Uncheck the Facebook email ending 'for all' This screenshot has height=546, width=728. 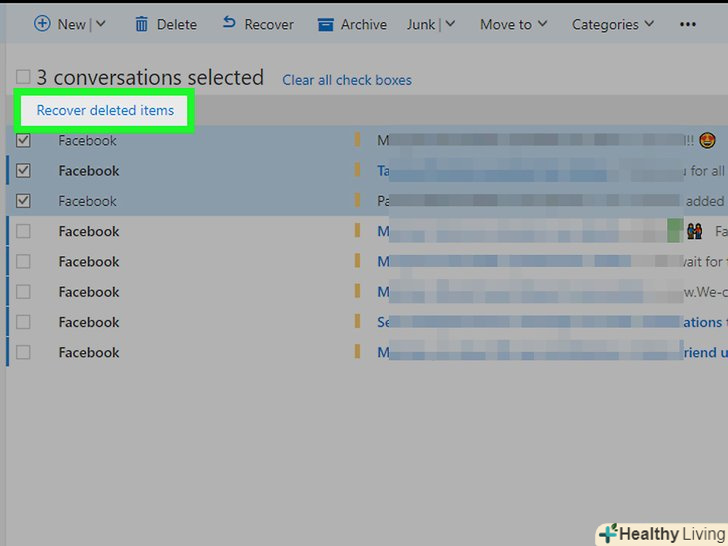click(x=23, y=170)
